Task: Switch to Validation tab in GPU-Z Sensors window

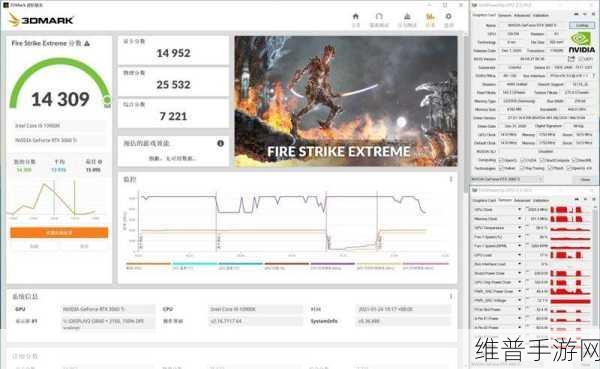Action: point(541,200)
